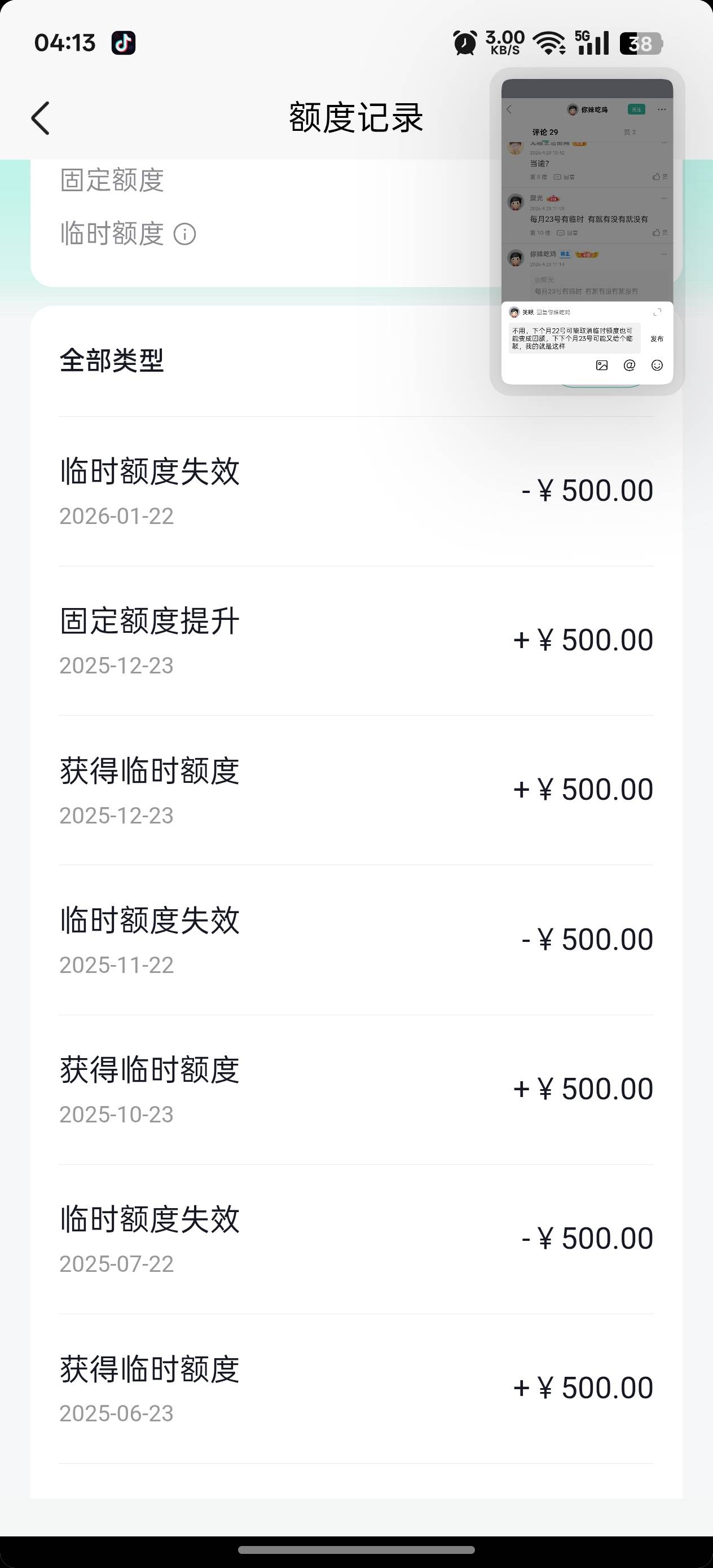713x1568 pixels.
Task: Tap the info icon beside 临时额度
Action: tap(184, 234)
